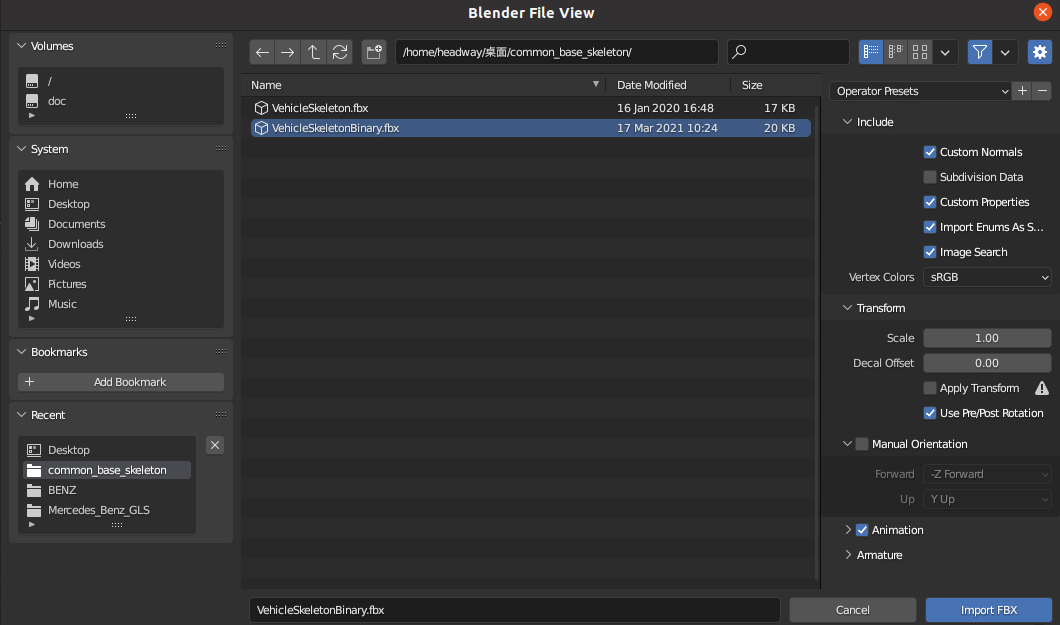Sort files by Name column
The image size is (1060, 625).
[x=423, y=85]
